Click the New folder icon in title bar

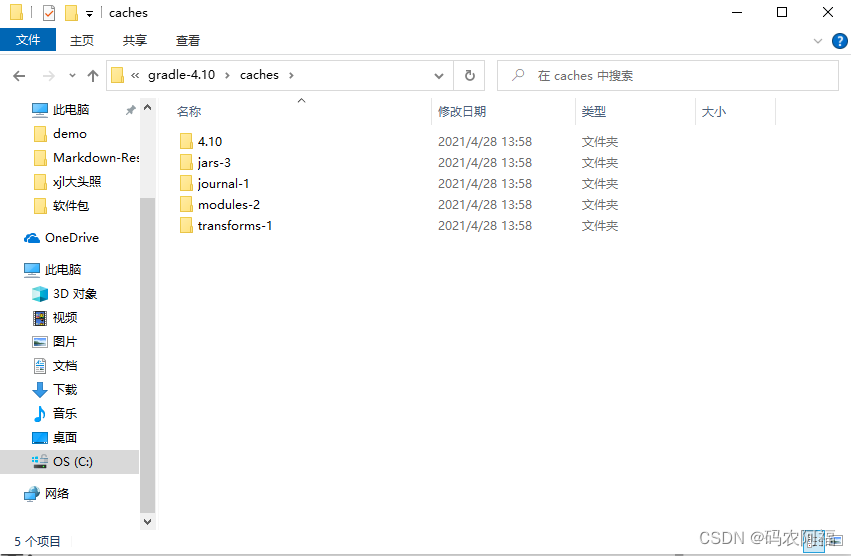pyautogui.click(x=71, y=12)
